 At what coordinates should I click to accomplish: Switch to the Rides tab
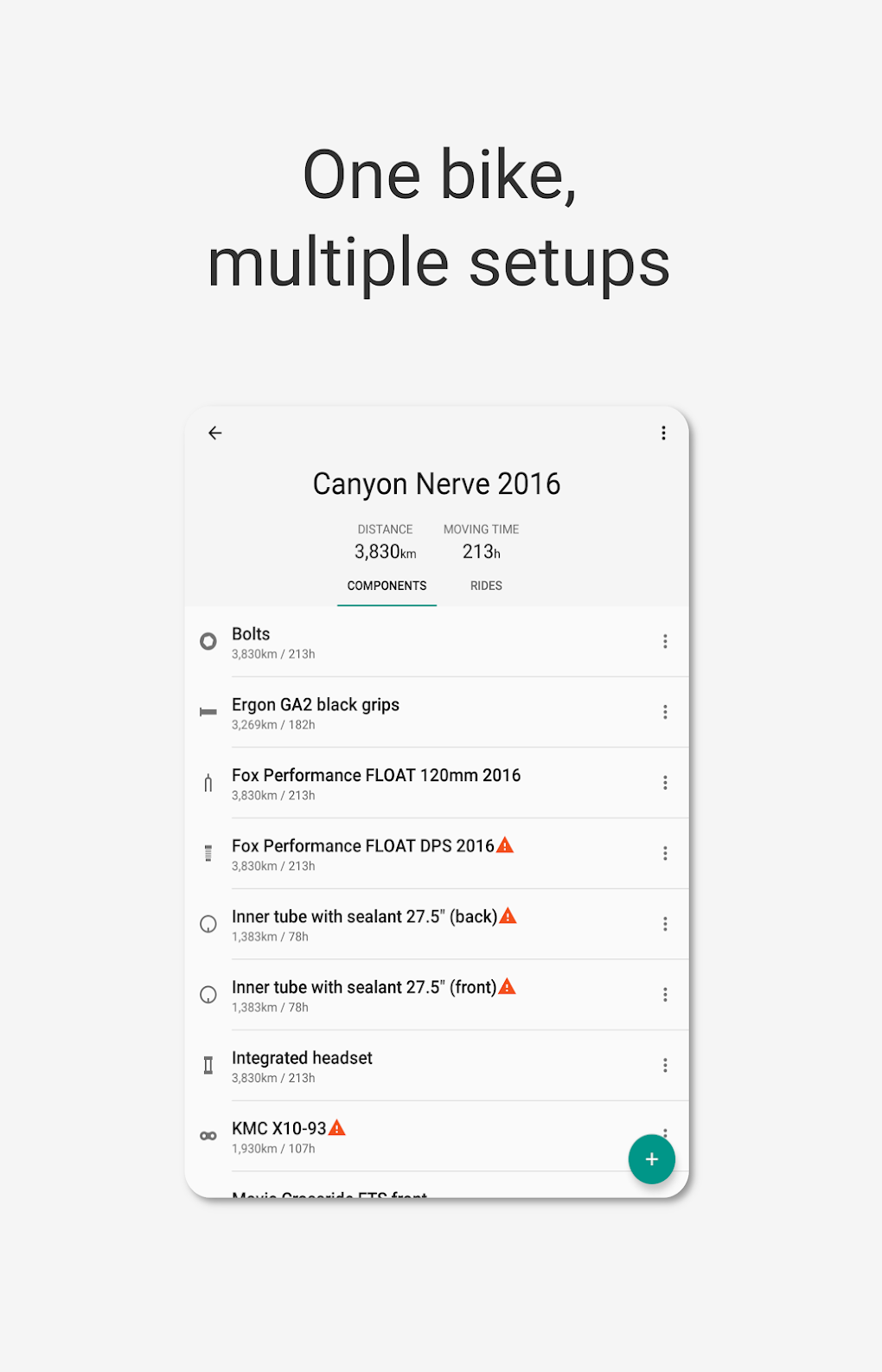(486, 586)
